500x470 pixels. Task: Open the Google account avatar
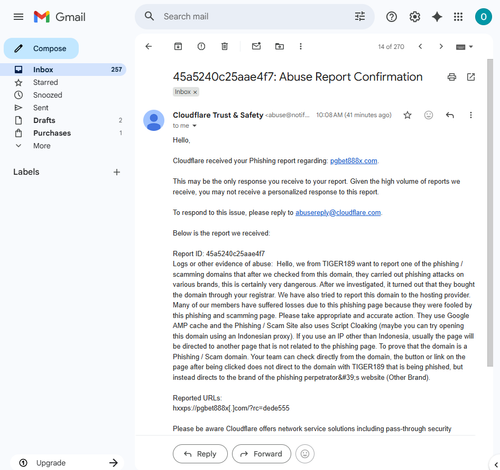point(483,17)
